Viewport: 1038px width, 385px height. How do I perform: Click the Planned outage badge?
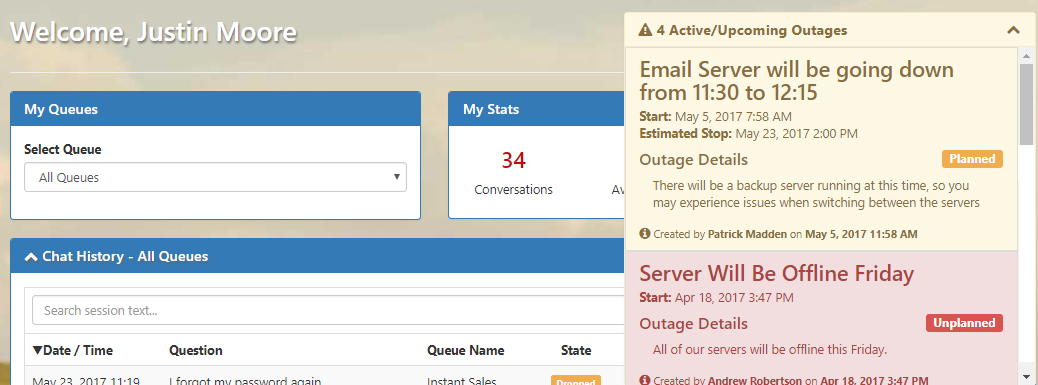(972, 159)
